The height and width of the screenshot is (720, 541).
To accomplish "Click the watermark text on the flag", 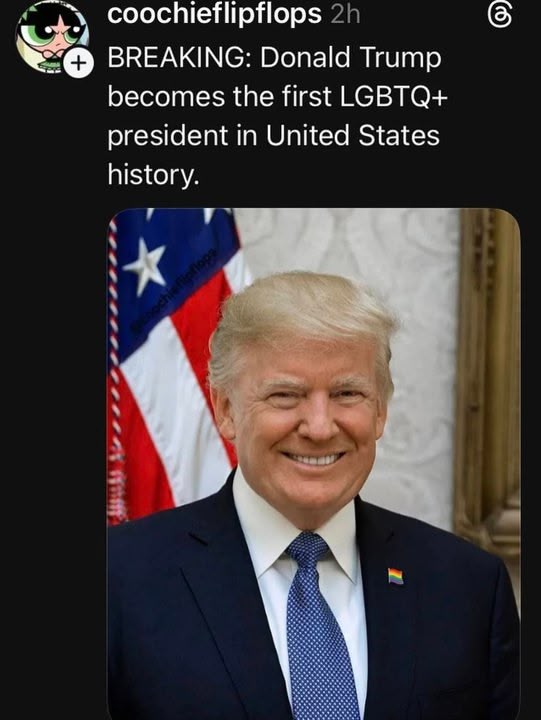I will (174, 290).
